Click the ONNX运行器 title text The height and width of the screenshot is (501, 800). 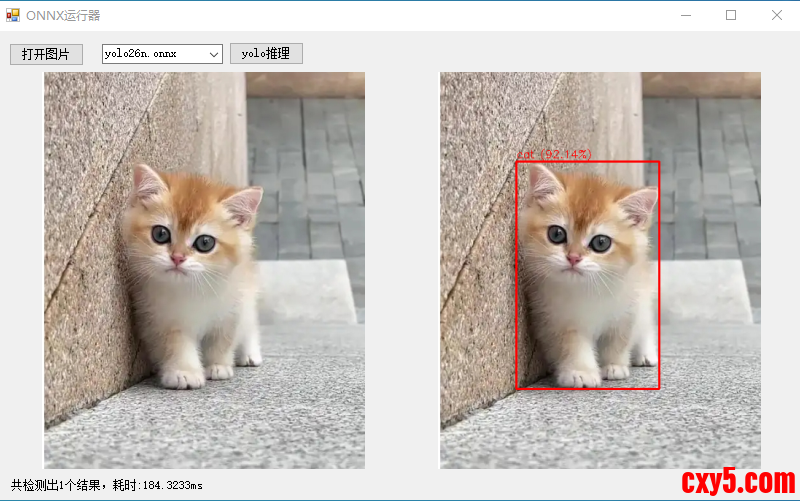click(x=63, y=15)
